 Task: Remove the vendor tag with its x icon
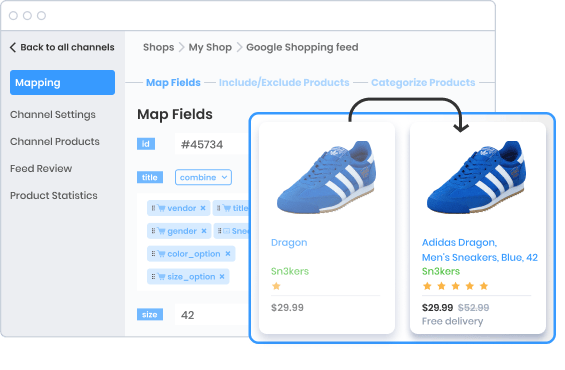(x=203, y=208)
